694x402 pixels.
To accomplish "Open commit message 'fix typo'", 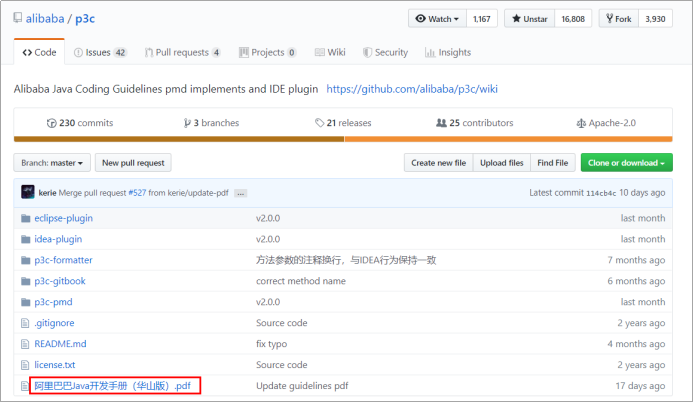I will click(x=271, y=344).
